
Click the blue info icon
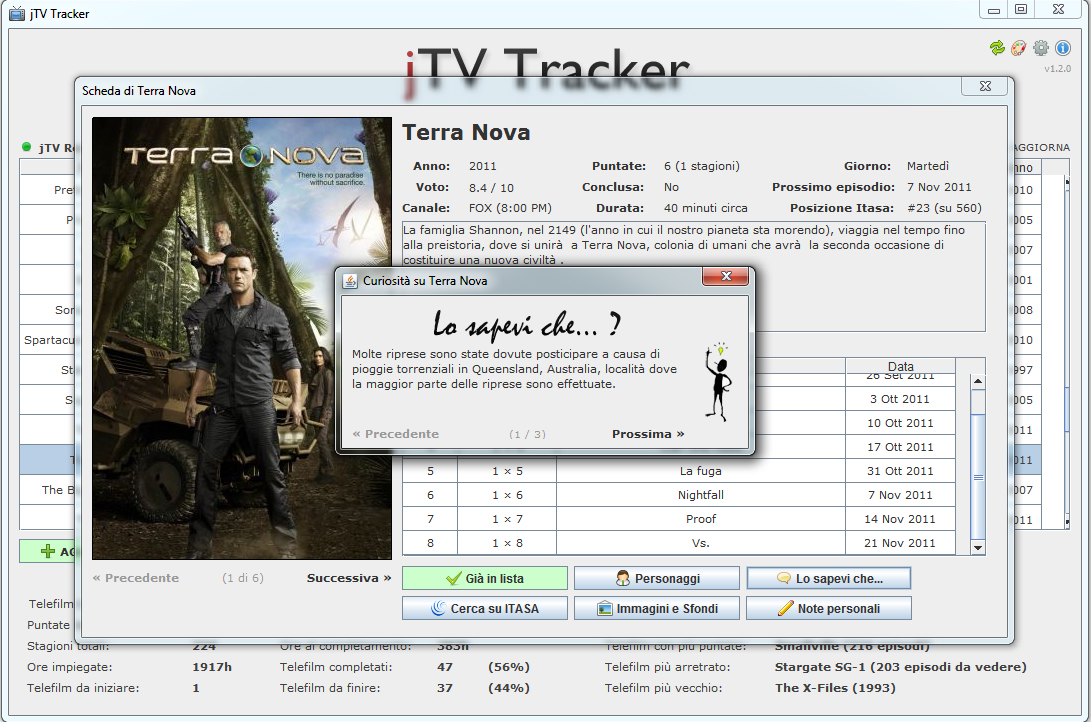tap(1062, 48)
